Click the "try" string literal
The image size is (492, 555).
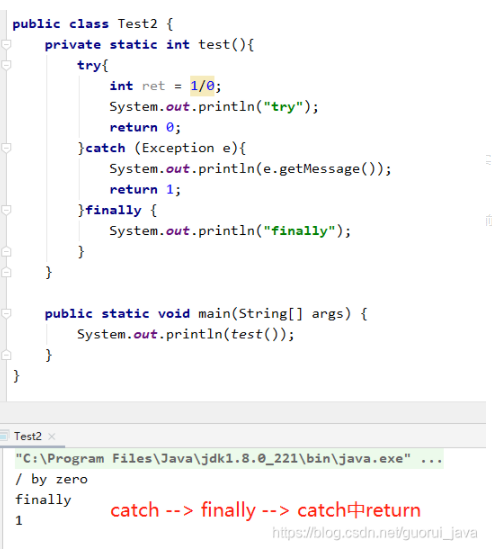coord(283,107)
